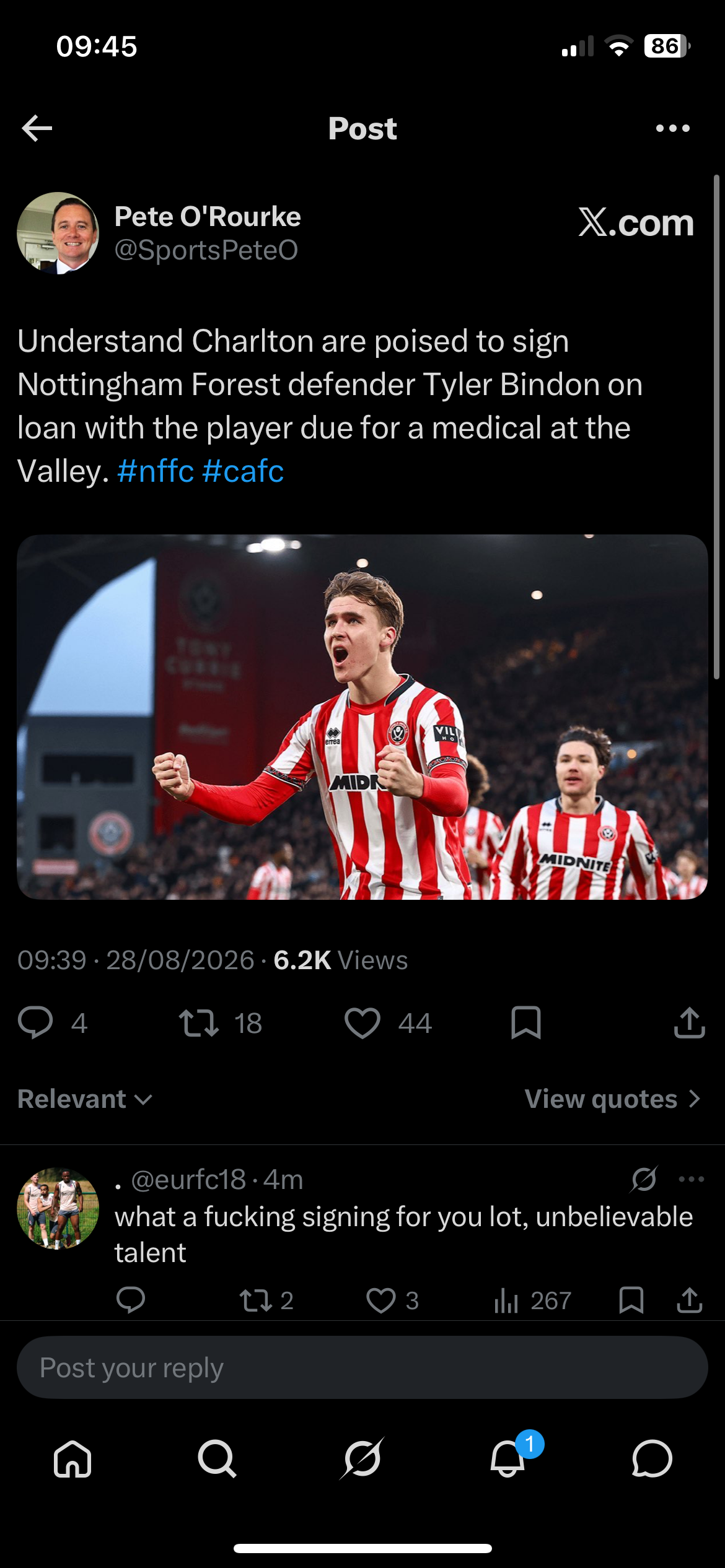Open Notifications bell with 1 badge
Image resolution: width=725 pixels, height=1568 pixels.
click(507, 1458)
